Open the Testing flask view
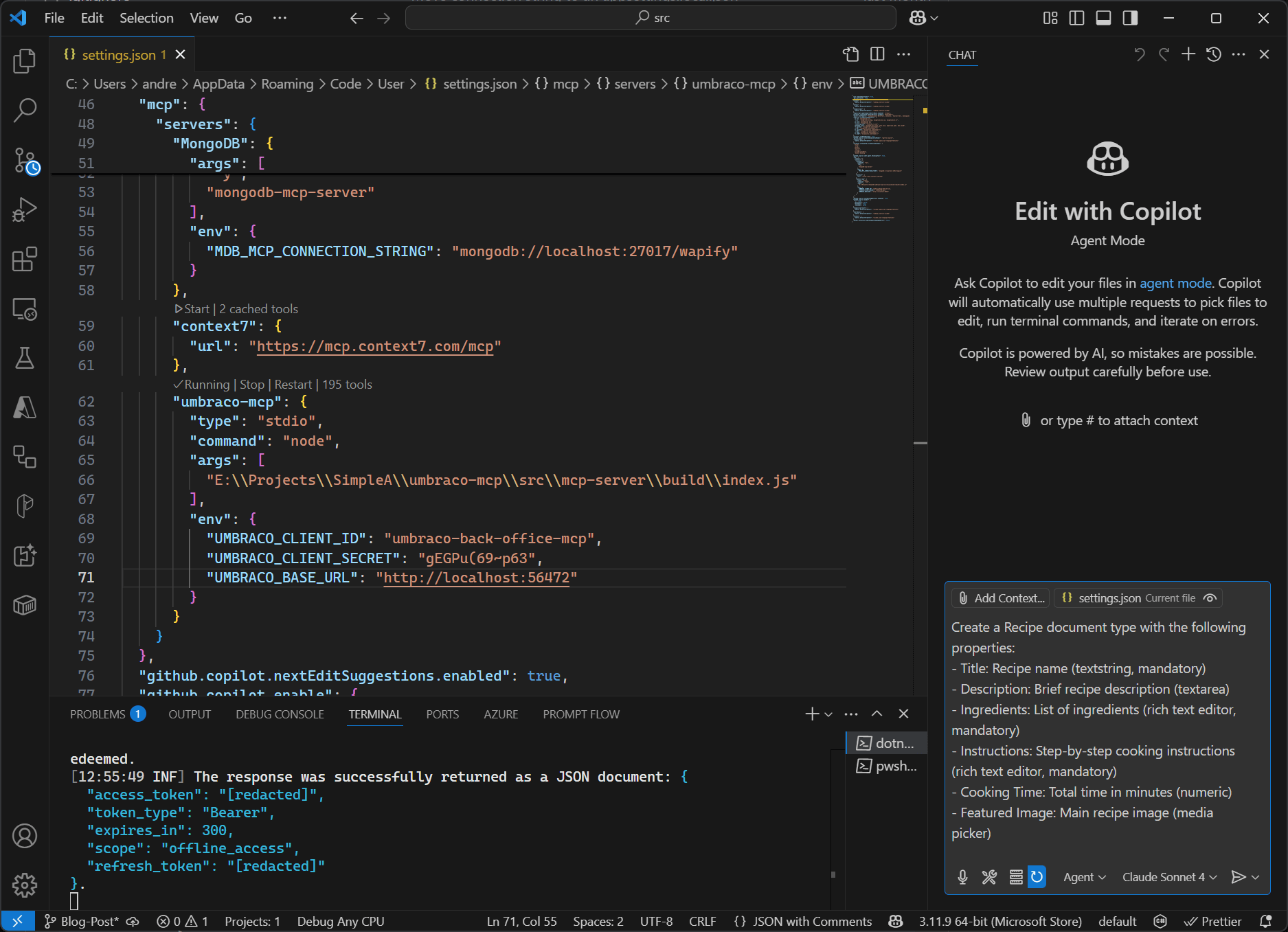Screen dimensions: 1288x932 (25, 358)
